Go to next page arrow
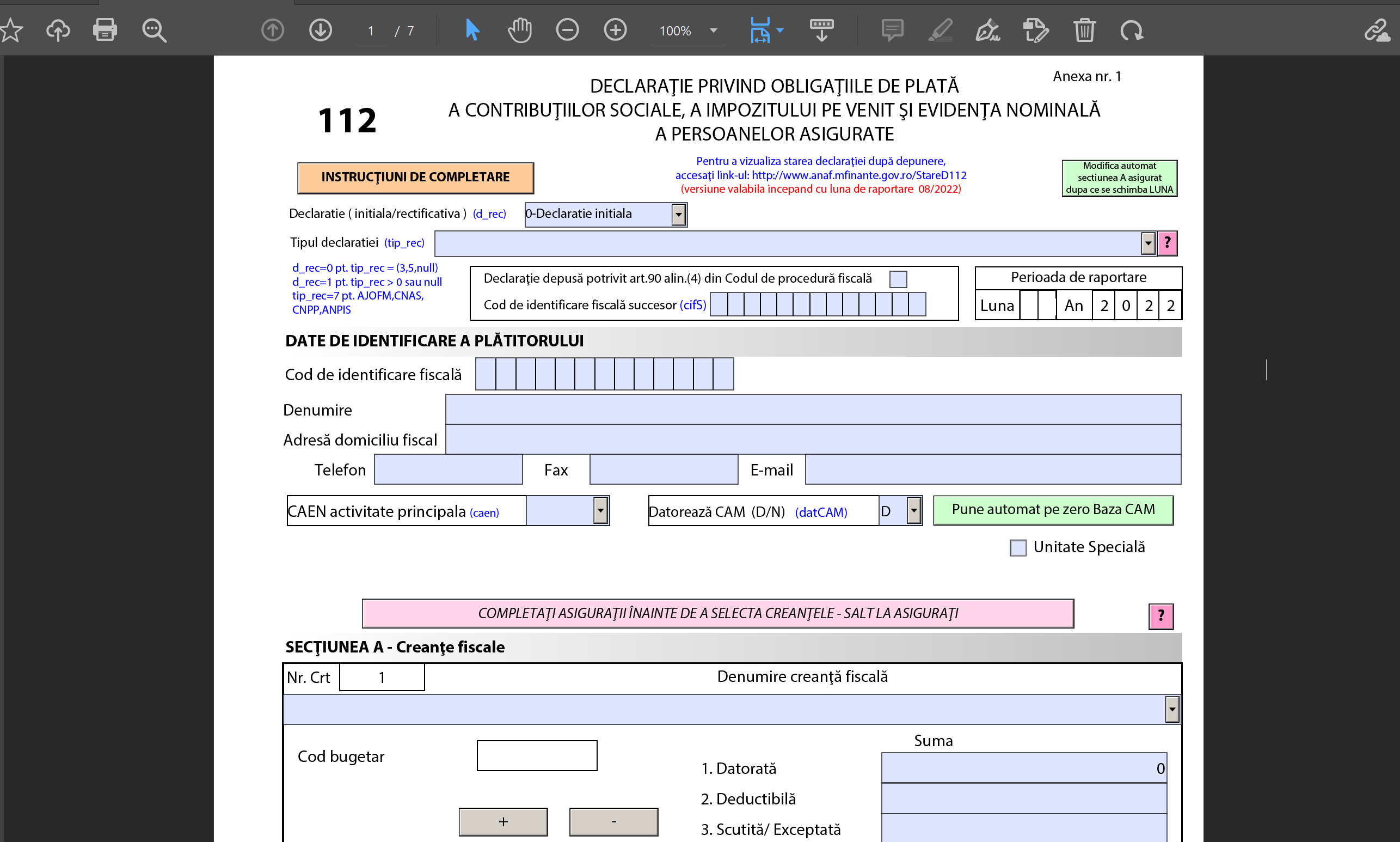Image resolution: width=1400 pixels, height=842 pixels. pyautogui.click(x=321, y=30)
